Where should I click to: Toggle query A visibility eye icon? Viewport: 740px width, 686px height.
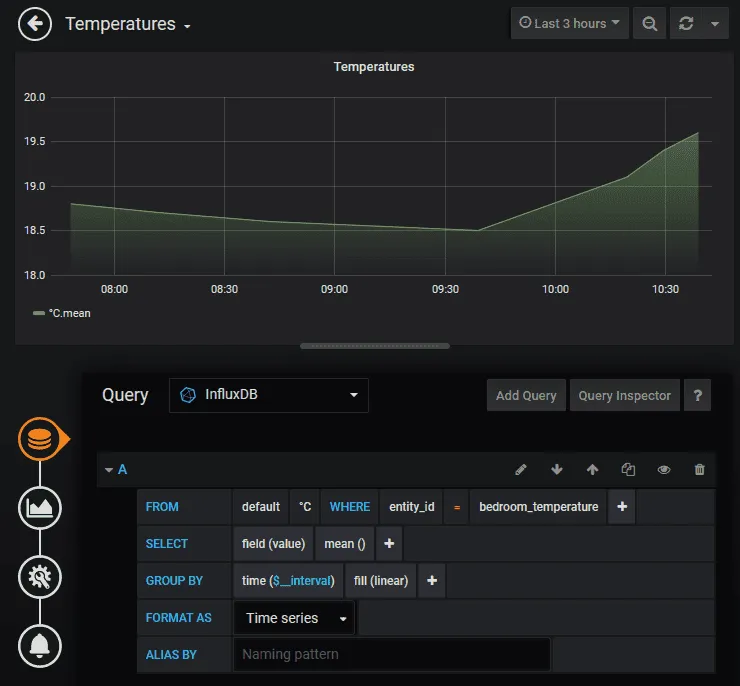664,469
